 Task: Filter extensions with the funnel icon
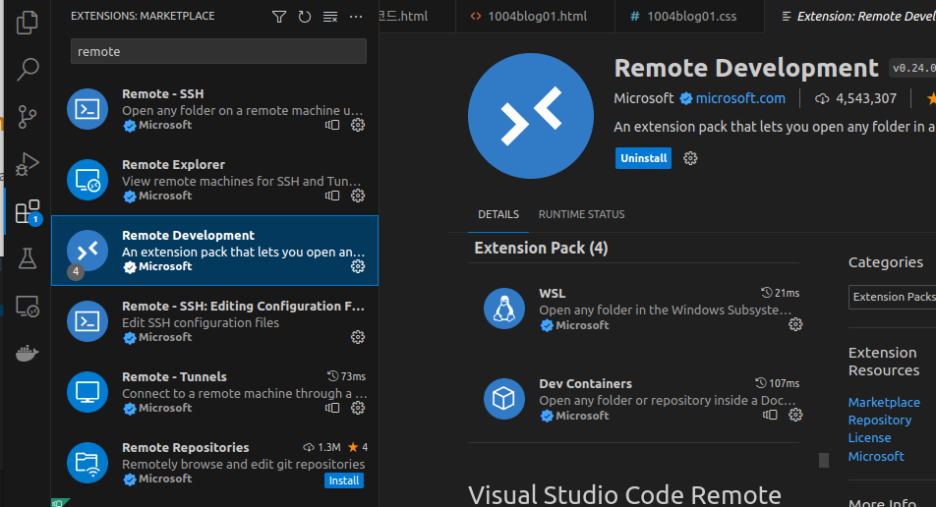click(x=279, y=17)
